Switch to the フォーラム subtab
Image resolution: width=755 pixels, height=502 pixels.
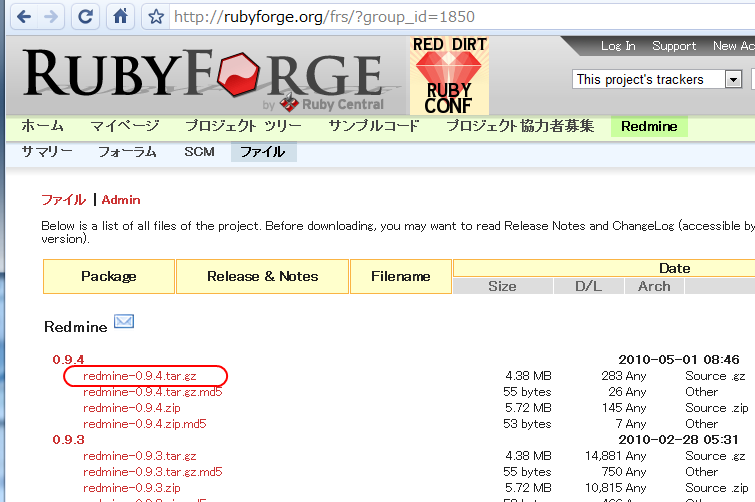point(127,152)
